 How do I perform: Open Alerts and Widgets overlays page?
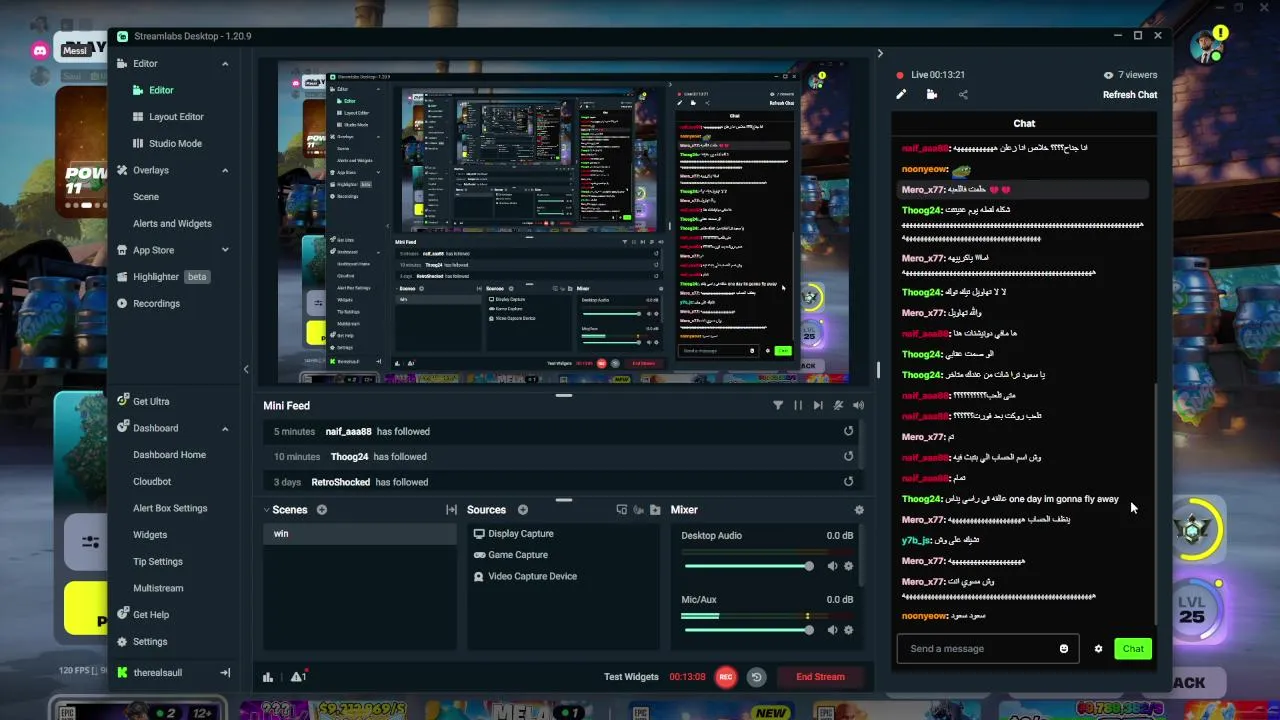point(172,224)
